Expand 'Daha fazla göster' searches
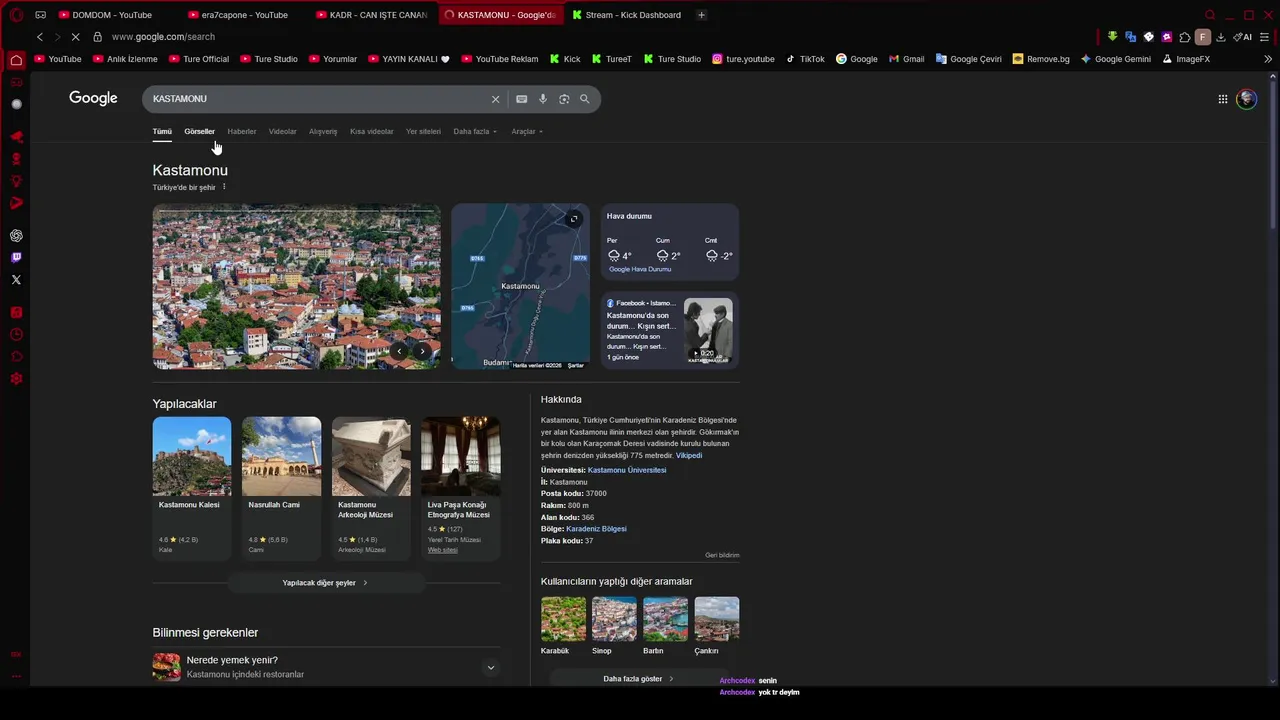 pos(640,679)
